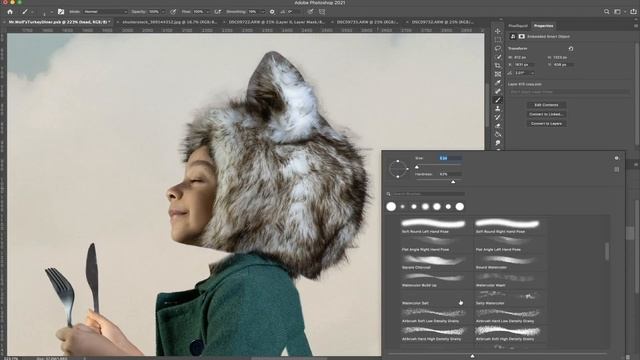Image resolution: width=640 pixels, height=360 pixels.
Task: Select the Crop tool
Action: (498, 65)
